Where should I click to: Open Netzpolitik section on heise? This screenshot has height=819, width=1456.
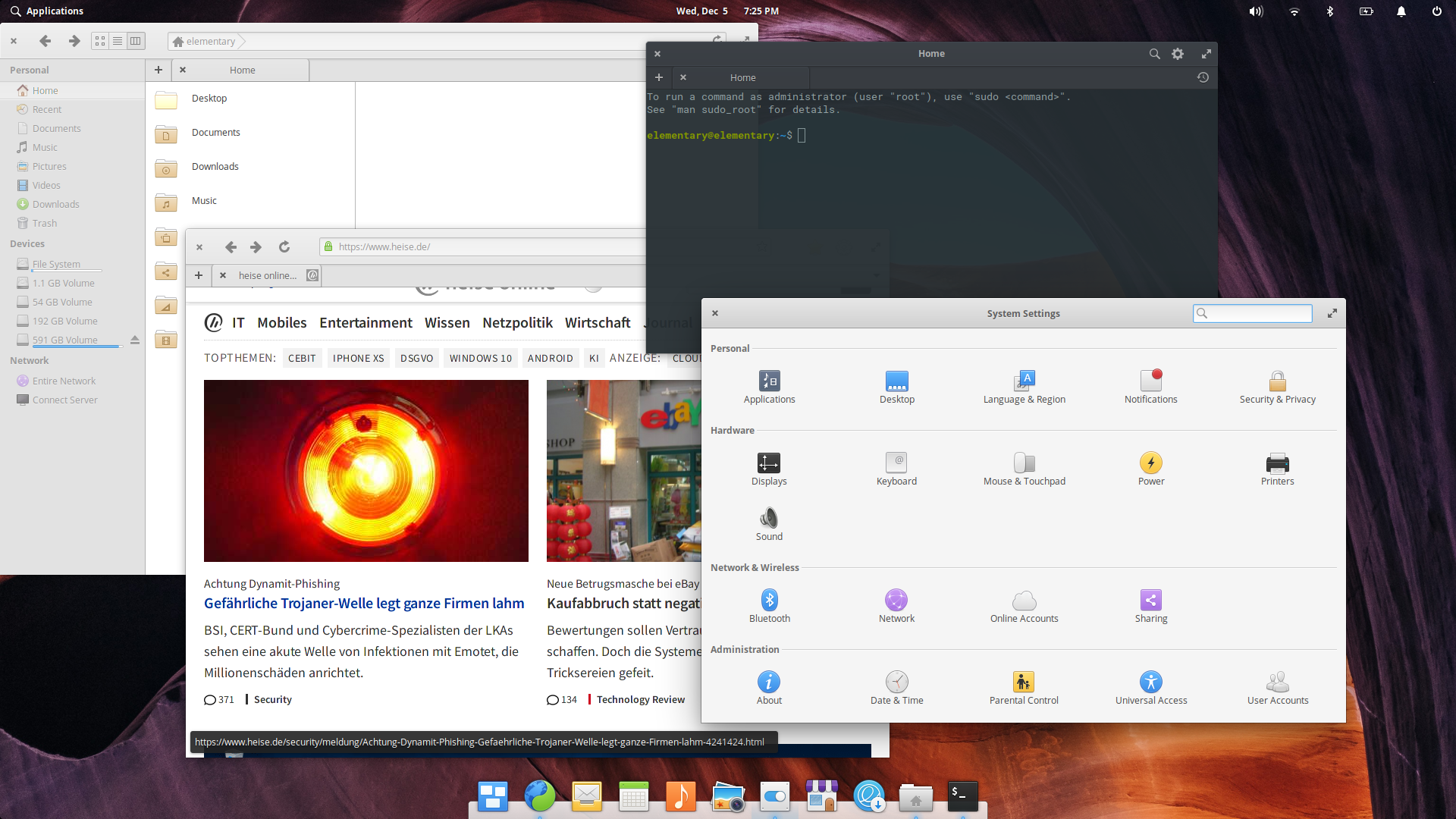pyautogui.click(x=517, y=323)
